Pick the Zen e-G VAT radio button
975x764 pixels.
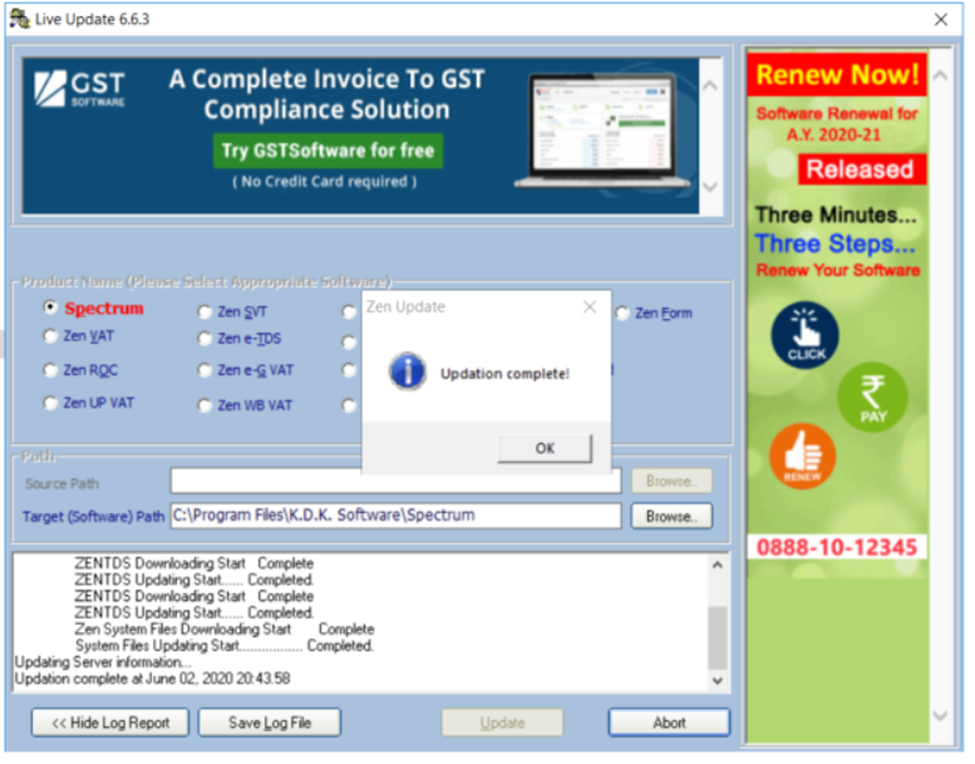204,370
